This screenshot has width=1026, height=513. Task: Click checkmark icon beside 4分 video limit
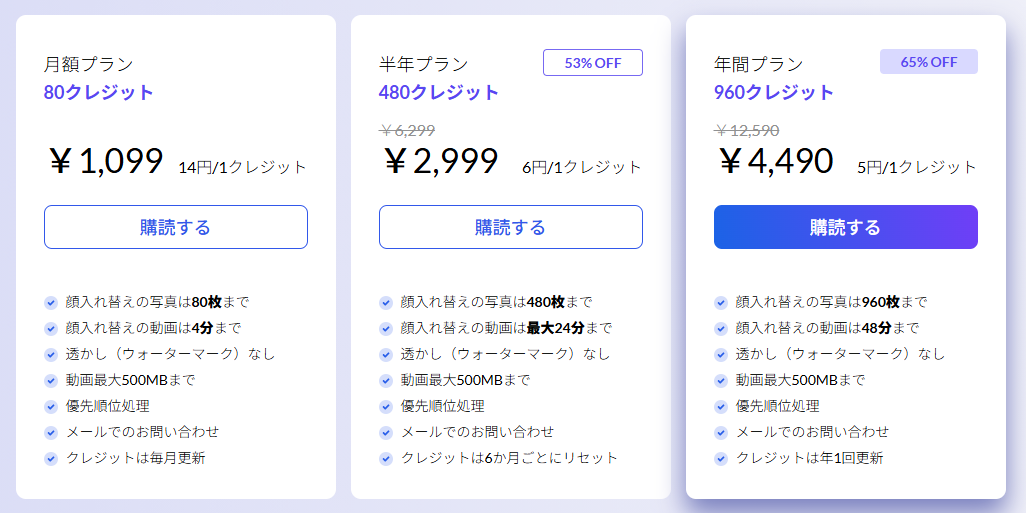(x=51, y=328)
